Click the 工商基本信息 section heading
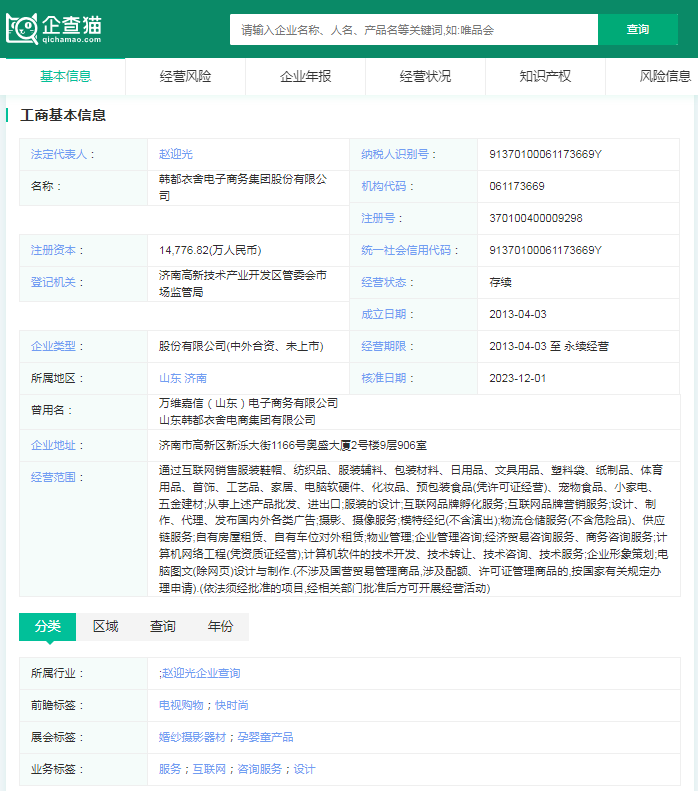698x791 pixels. tap(63, 116)
